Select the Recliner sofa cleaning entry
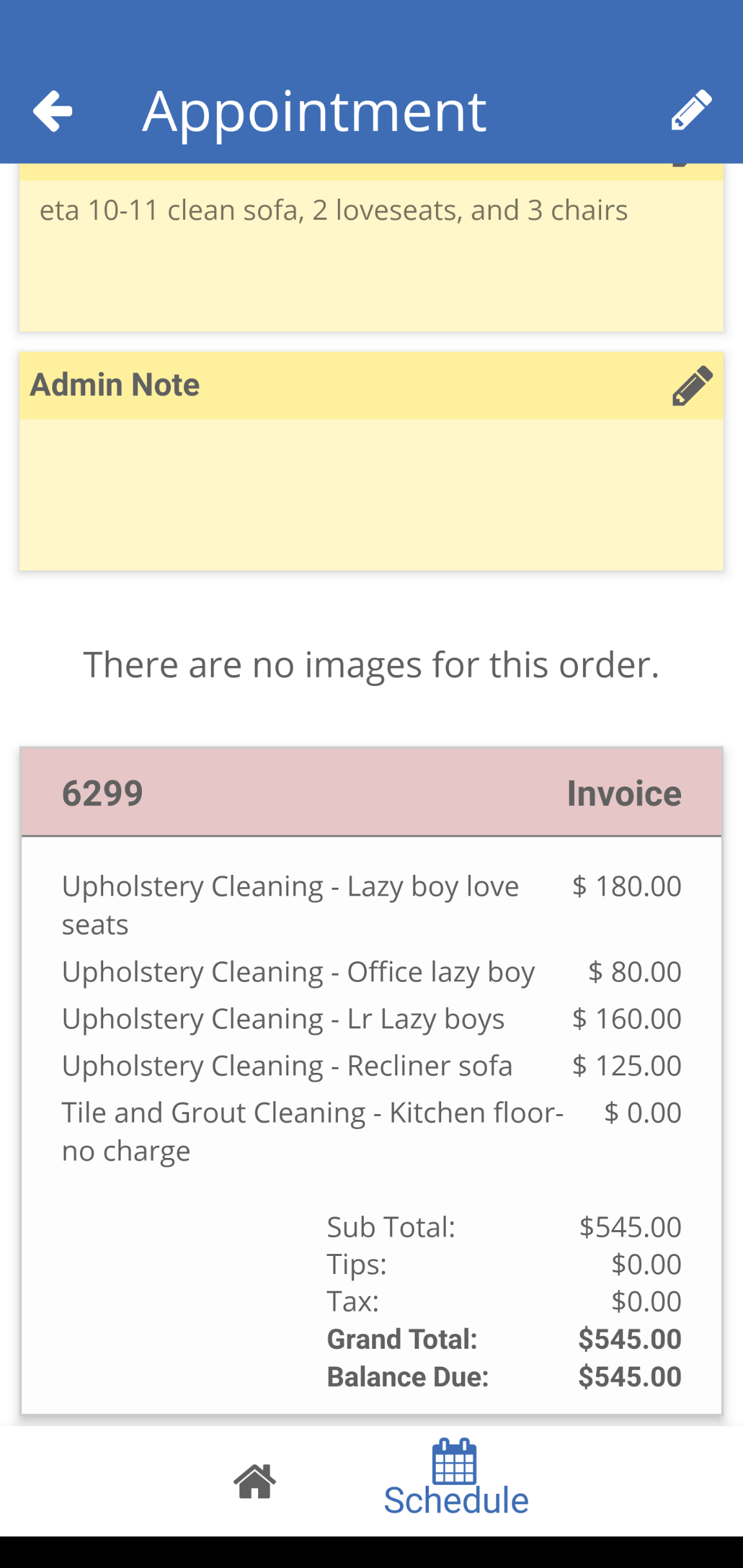Image resolution: width=743 pixels, height=1568 pixels. click(287, 1065)
